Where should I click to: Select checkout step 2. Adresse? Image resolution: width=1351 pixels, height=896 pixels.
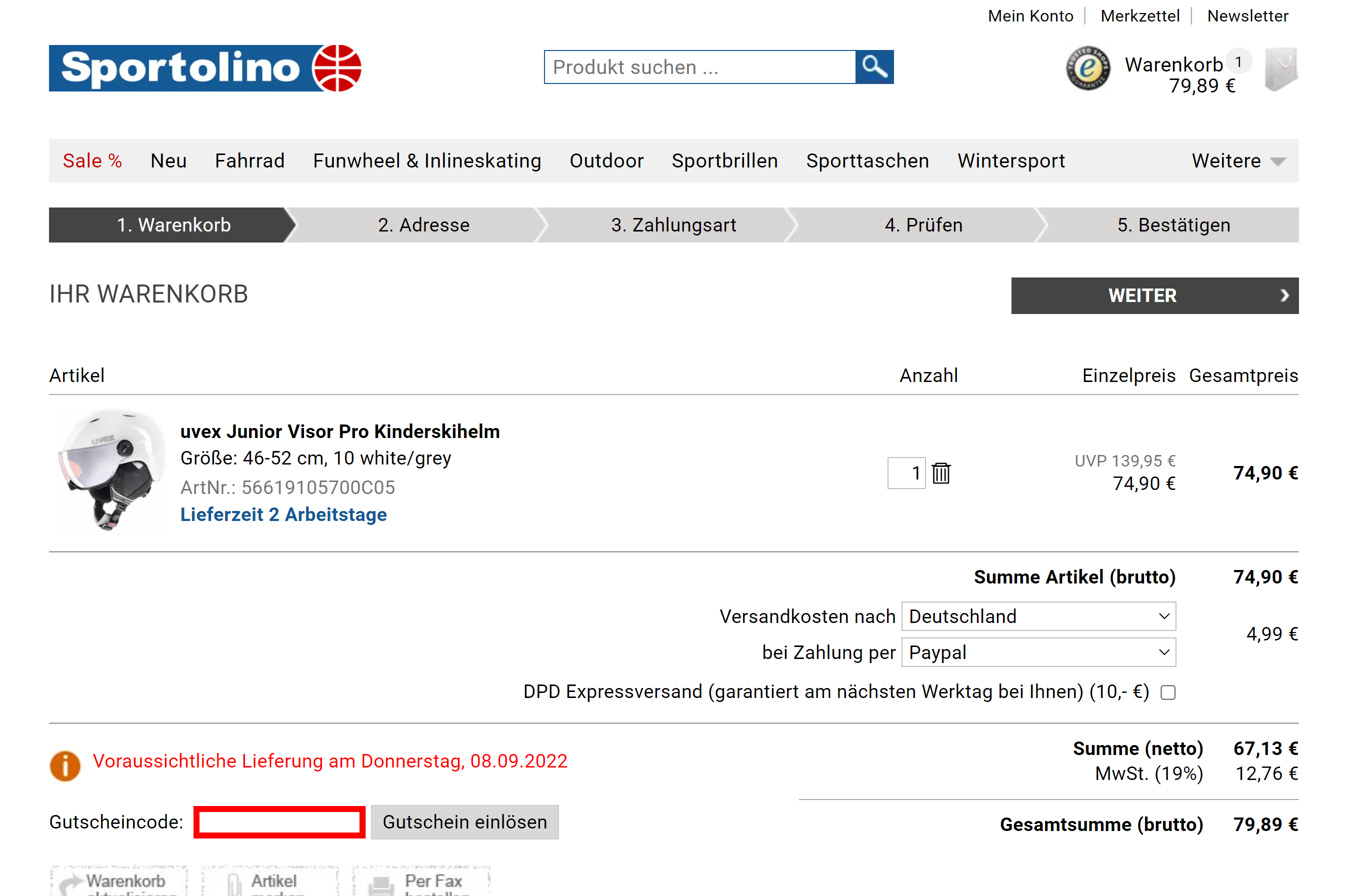pos(423,224)
